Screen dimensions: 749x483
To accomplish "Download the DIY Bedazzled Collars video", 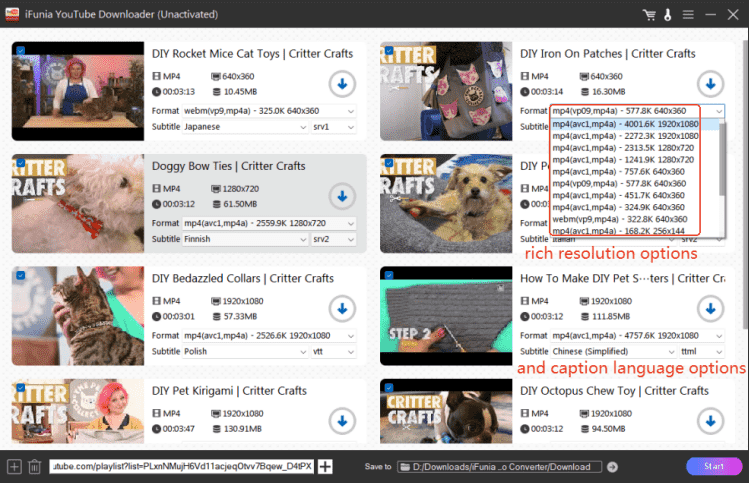I will [342, 308].
